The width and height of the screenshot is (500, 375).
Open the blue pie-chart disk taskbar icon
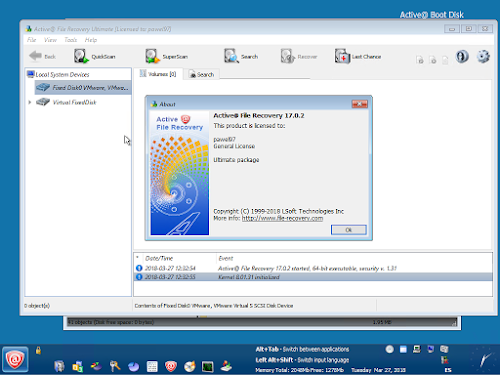point(134,367)
